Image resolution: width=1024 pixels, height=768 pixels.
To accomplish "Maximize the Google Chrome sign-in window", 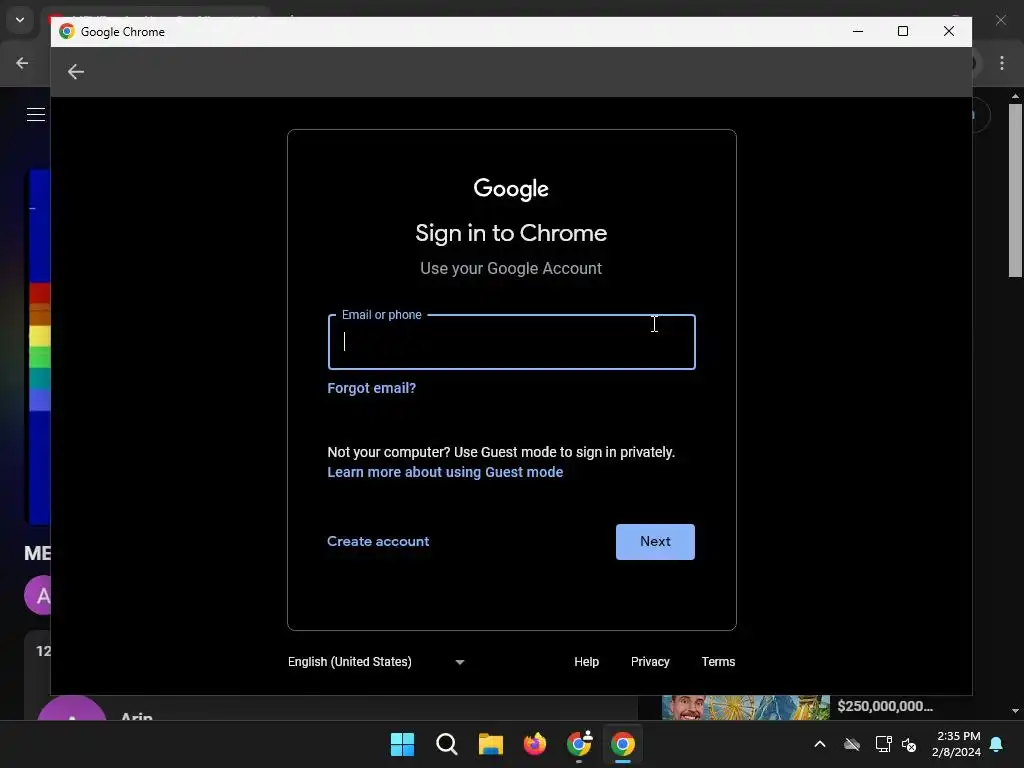I will (x=903, y=31).
